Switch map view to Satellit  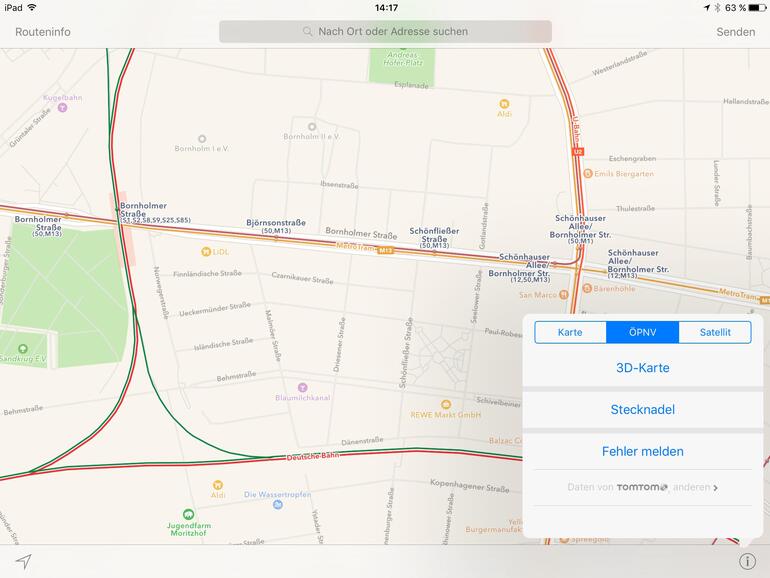click(x=715, y=332)
